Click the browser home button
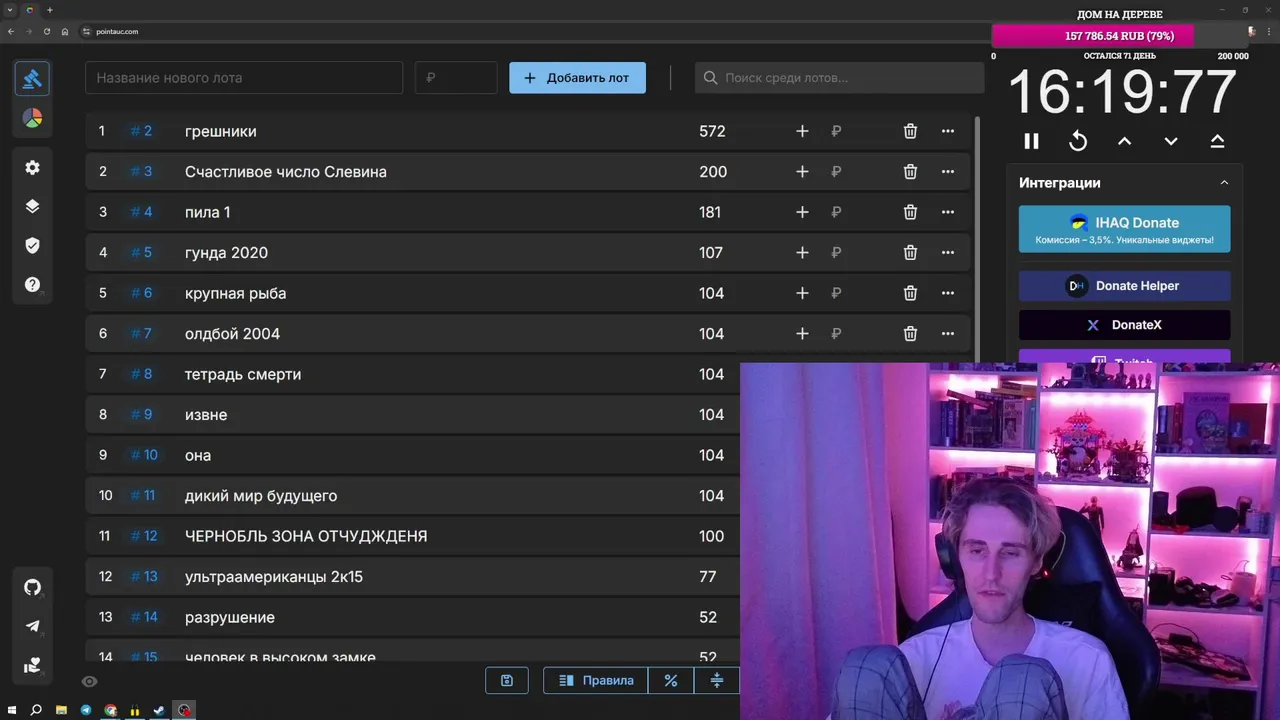 click(65, 32)
